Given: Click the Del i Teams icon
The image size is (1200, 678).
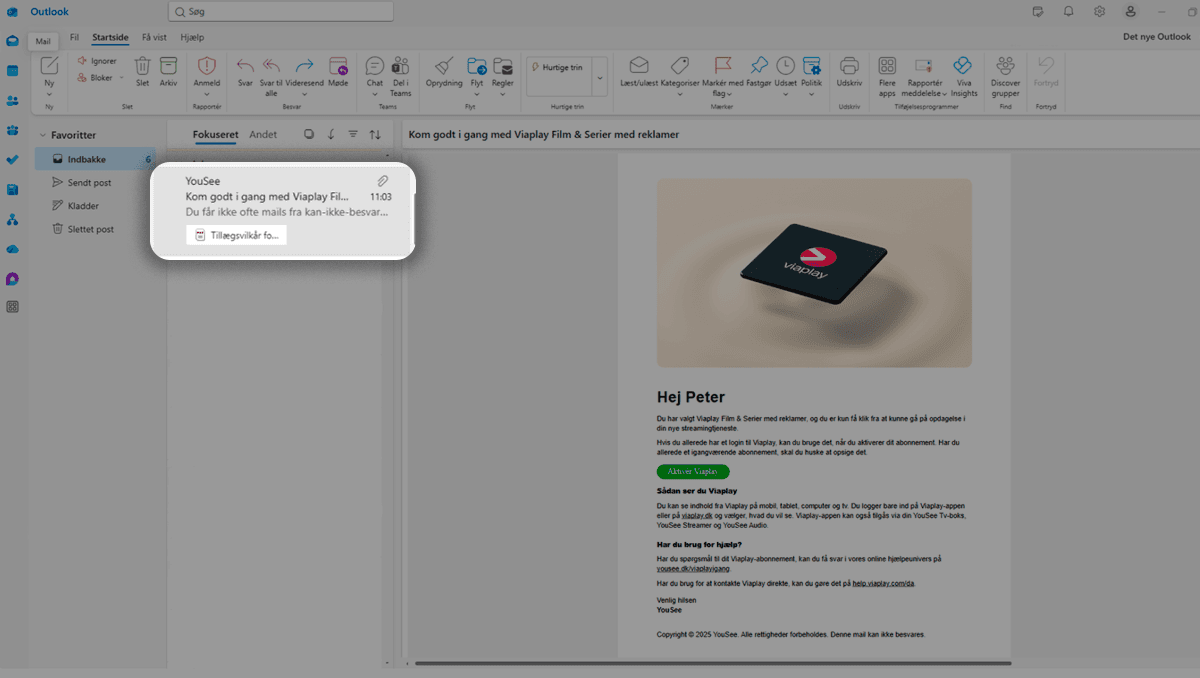Looking at the screenshot, I should 400,66.
